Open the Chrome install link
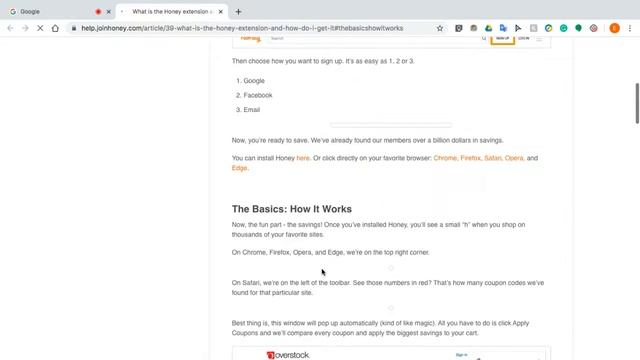 click(x=445, y=158)
